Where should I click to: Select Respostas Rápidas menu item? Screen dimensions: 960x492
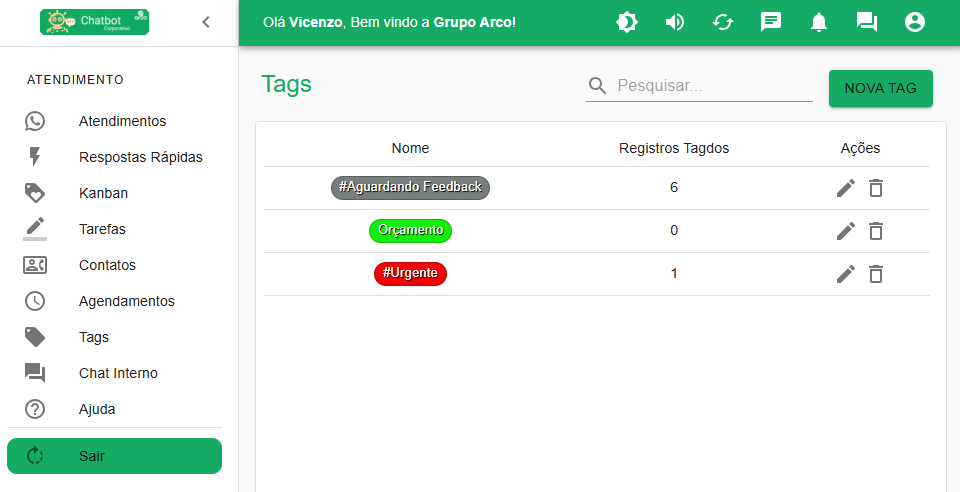(140, 157)
